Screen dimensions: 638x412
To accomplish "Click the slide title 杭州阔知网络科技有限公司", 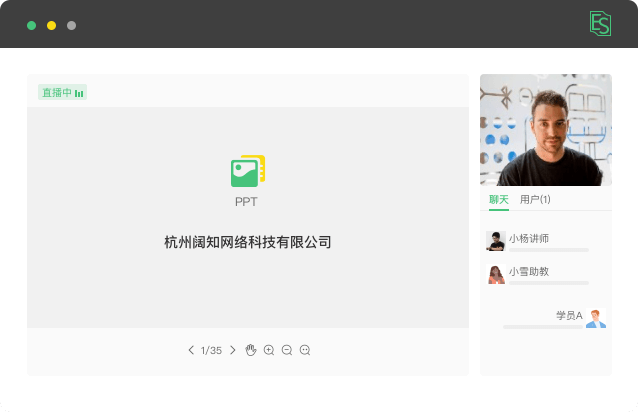I will tap(248, 242).
